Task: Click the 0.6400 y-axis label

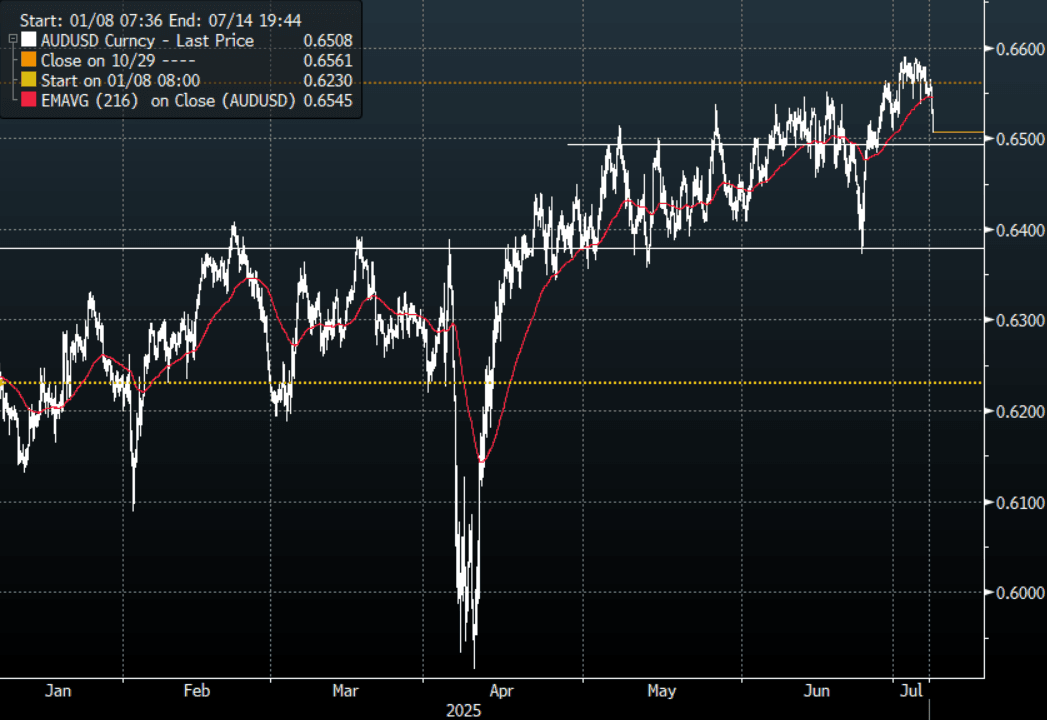Action: [1020, 230]
